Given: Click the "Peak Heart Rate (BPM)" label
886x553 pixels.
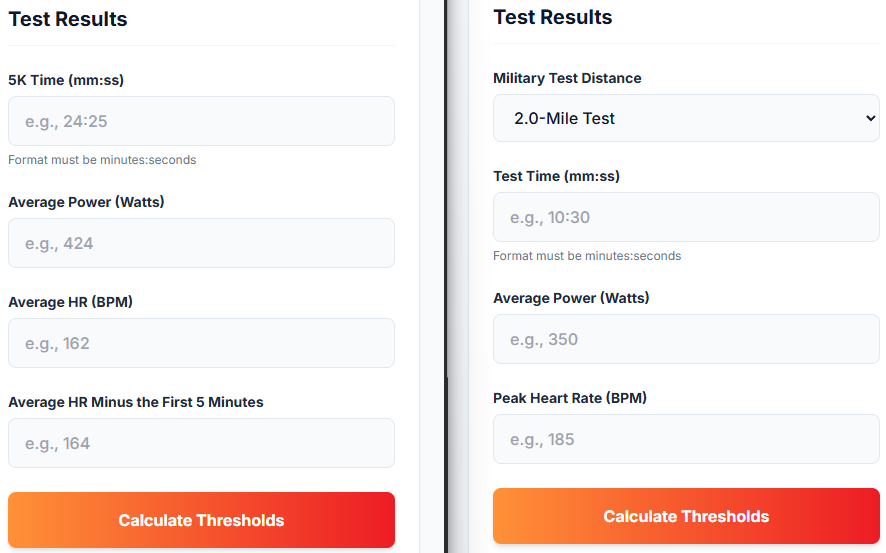Looking at the screenshot, I should (570, 398).
